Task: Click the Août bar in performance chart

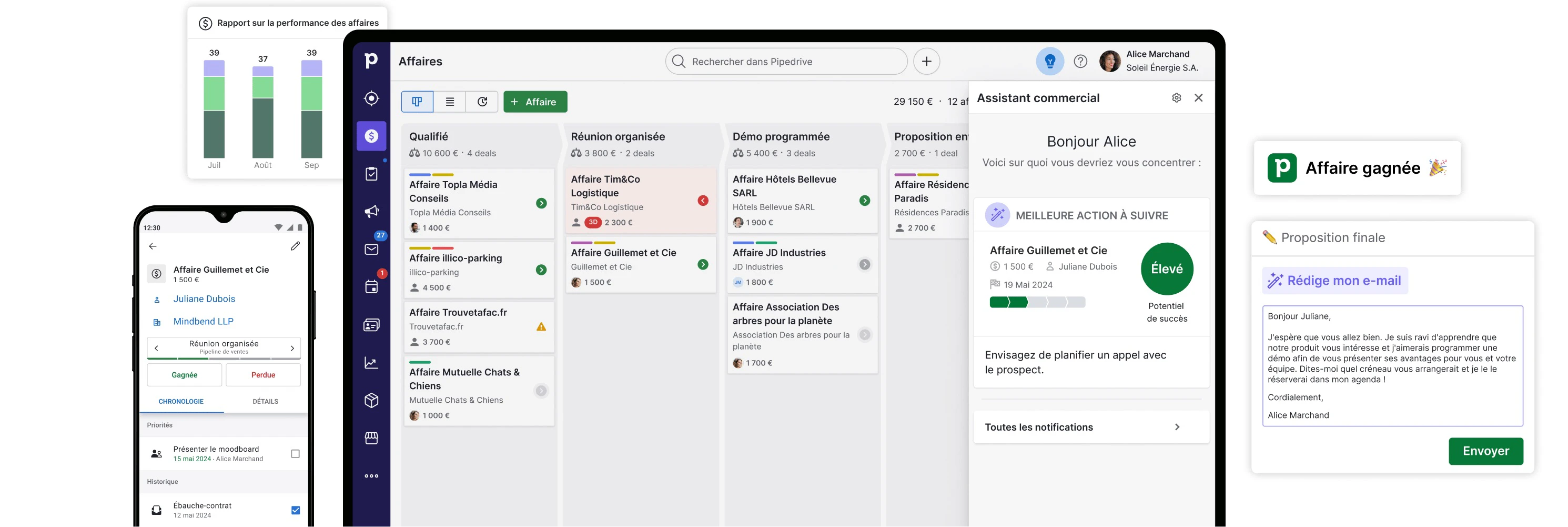Action: click(x=263, y=112)
